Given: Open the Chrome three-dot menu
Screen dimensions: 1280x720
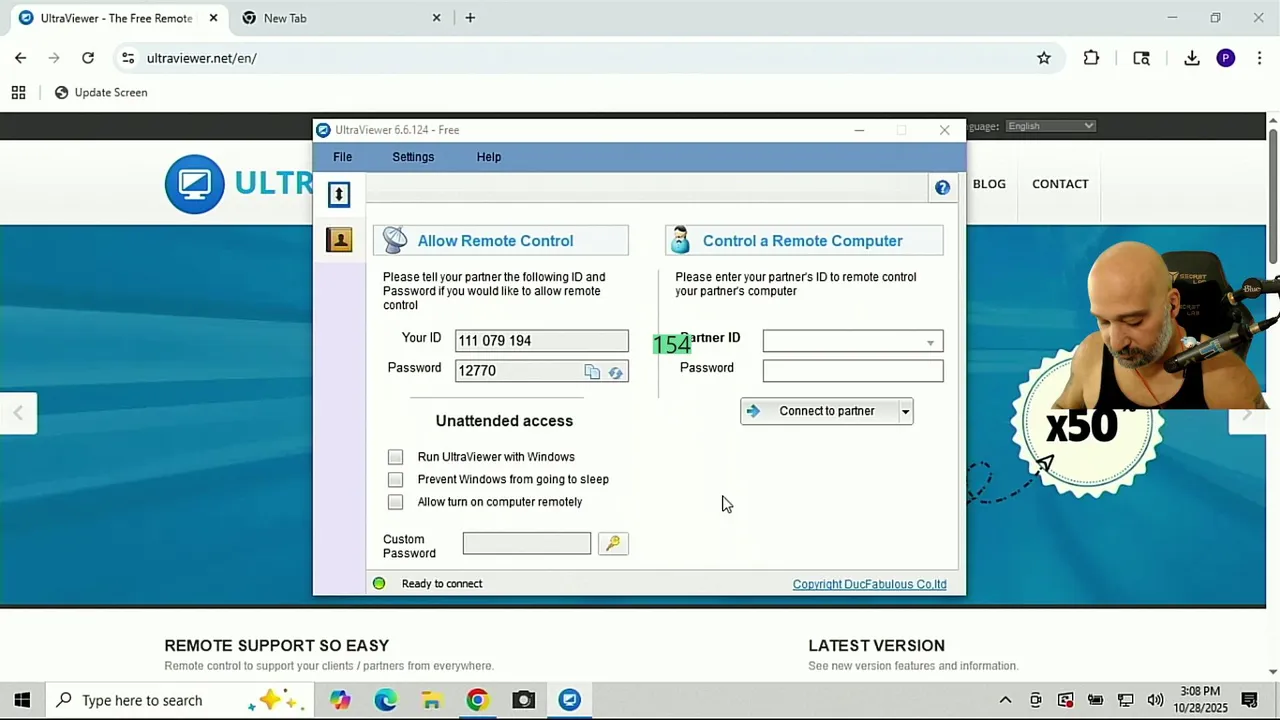Looking at the screenshot, I should tap(1259, 58).
